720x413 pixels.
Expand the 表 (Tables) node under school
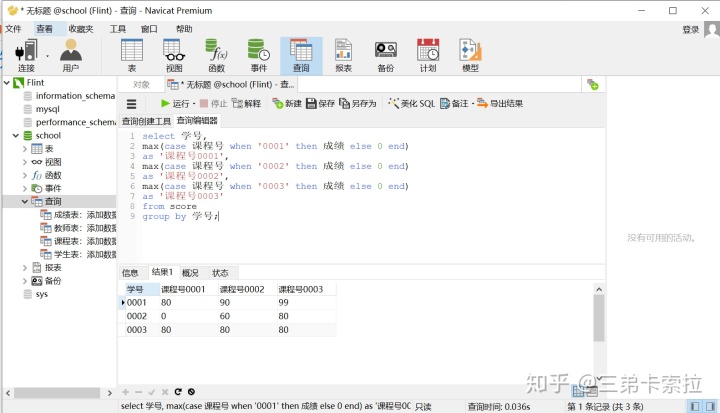pyautogui.click(x=25, y=149)
